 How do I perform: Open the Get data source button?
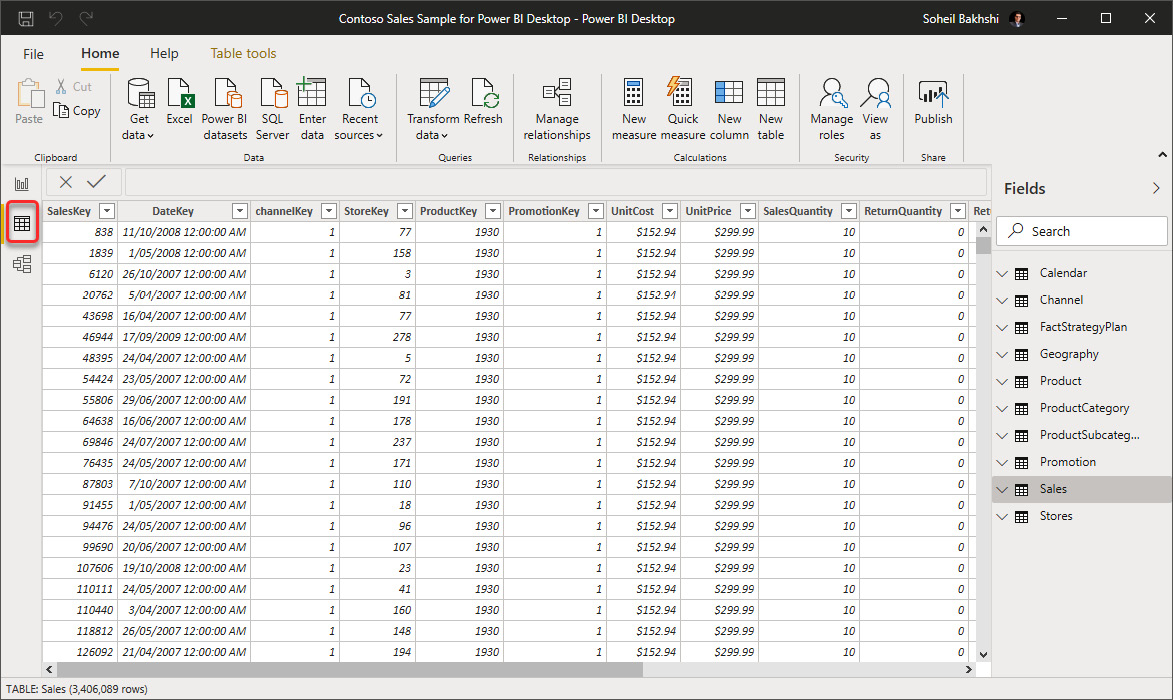coord(139,109)
